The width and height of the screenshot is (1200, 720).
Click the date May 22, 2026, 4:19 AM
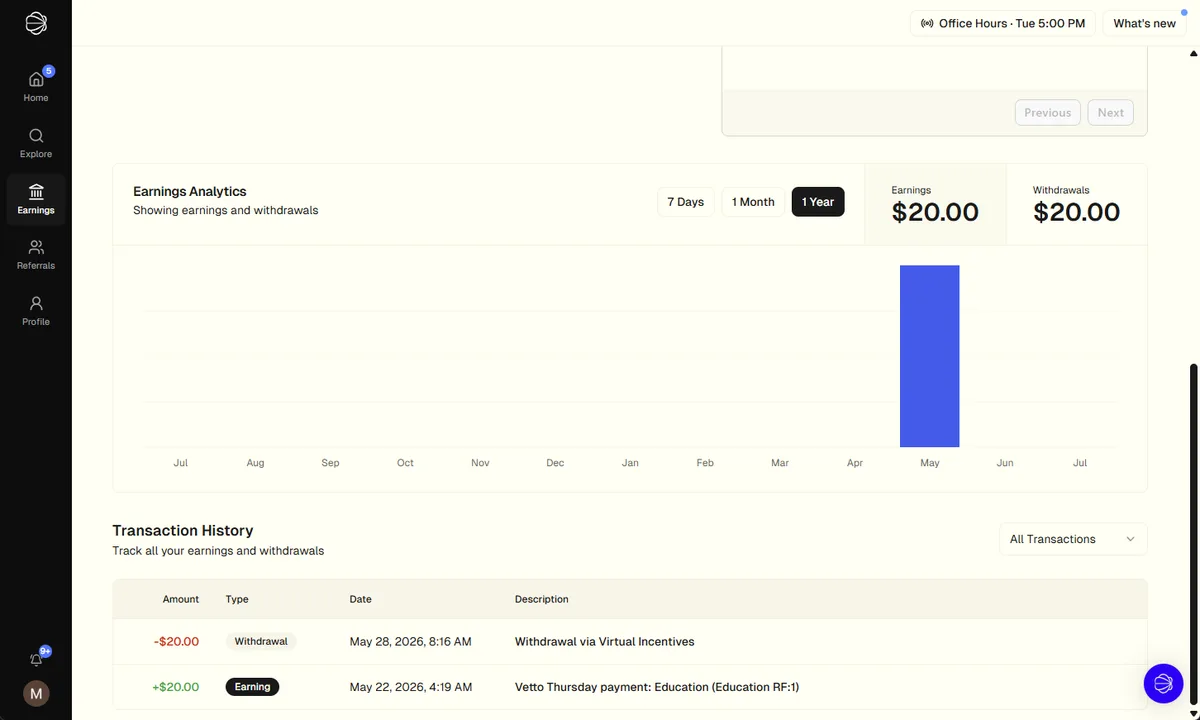(x=410, y=687)
